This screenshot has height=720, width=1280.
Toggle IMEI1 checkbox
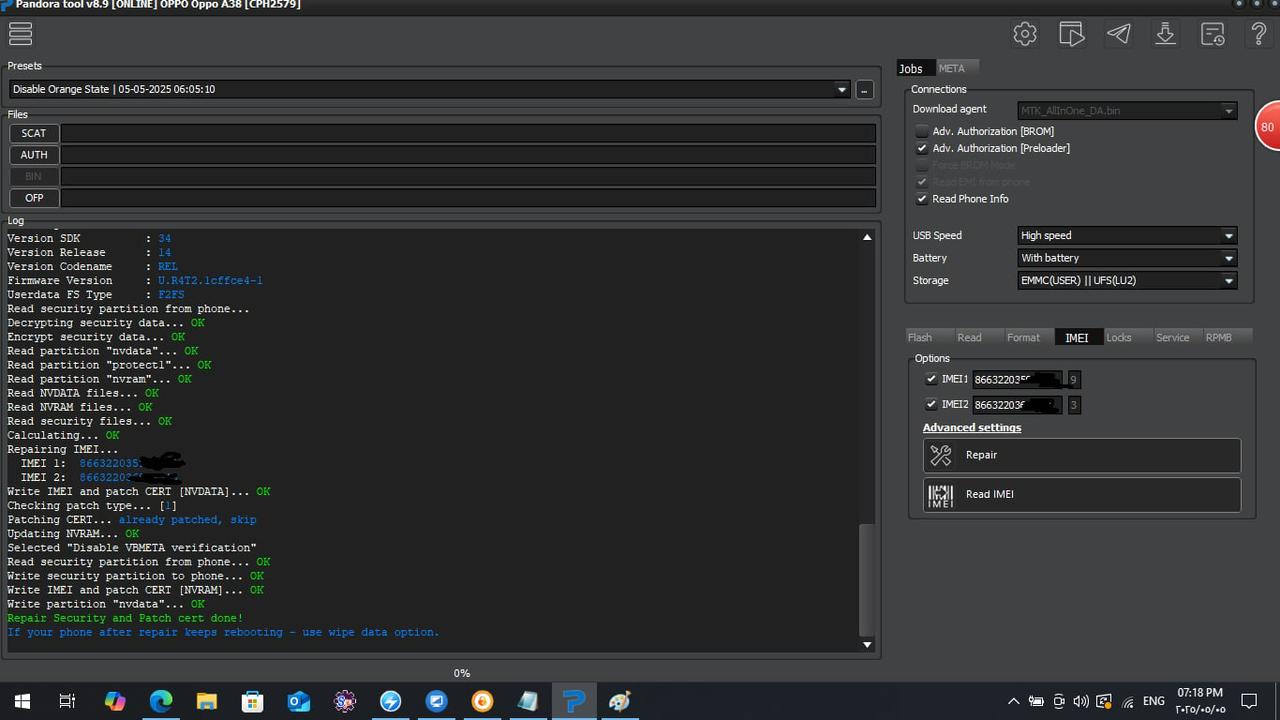pos(931,379)
